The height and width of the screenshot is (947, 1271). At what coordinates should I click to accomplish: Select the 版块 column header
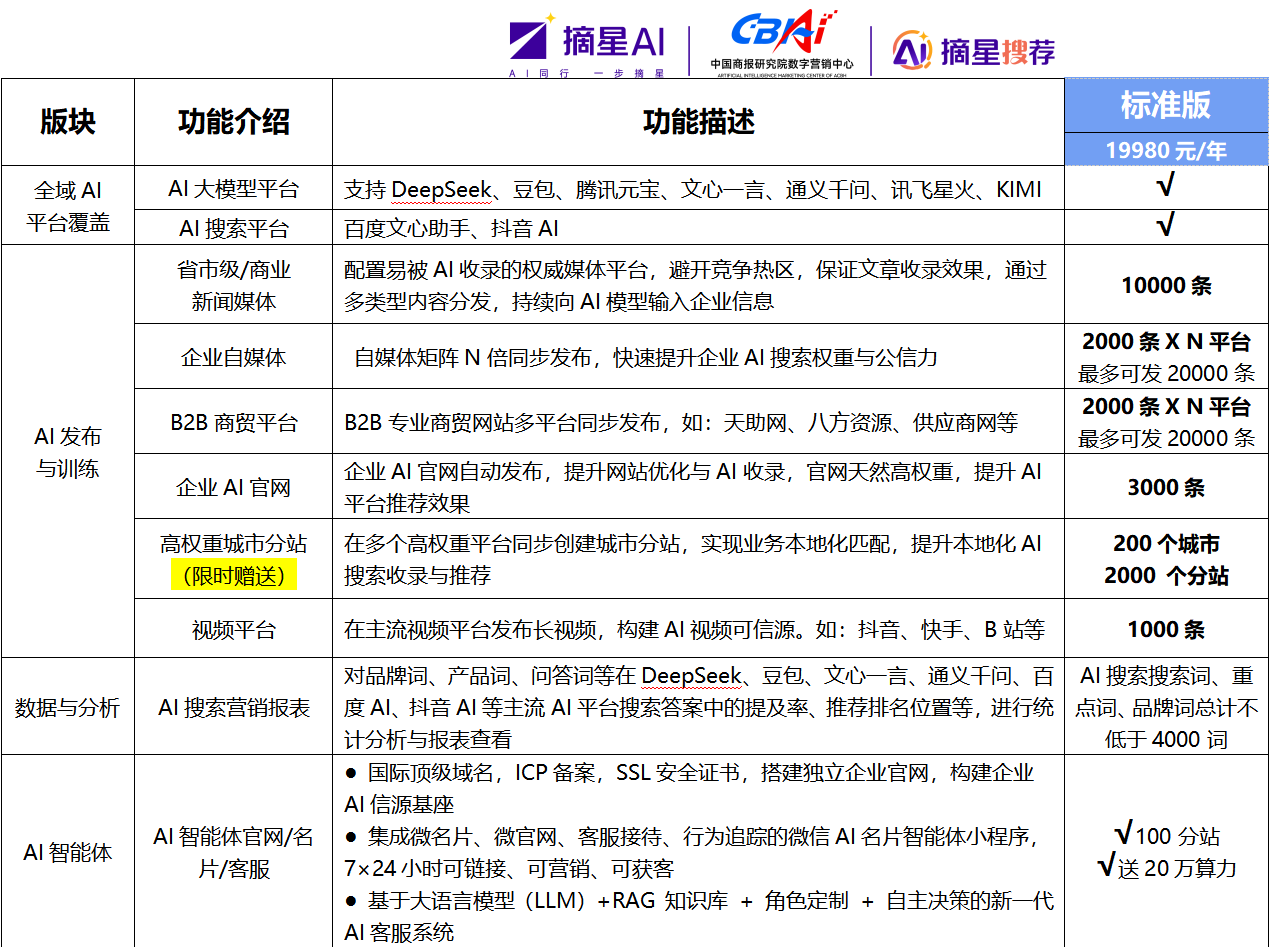[68, 122]
